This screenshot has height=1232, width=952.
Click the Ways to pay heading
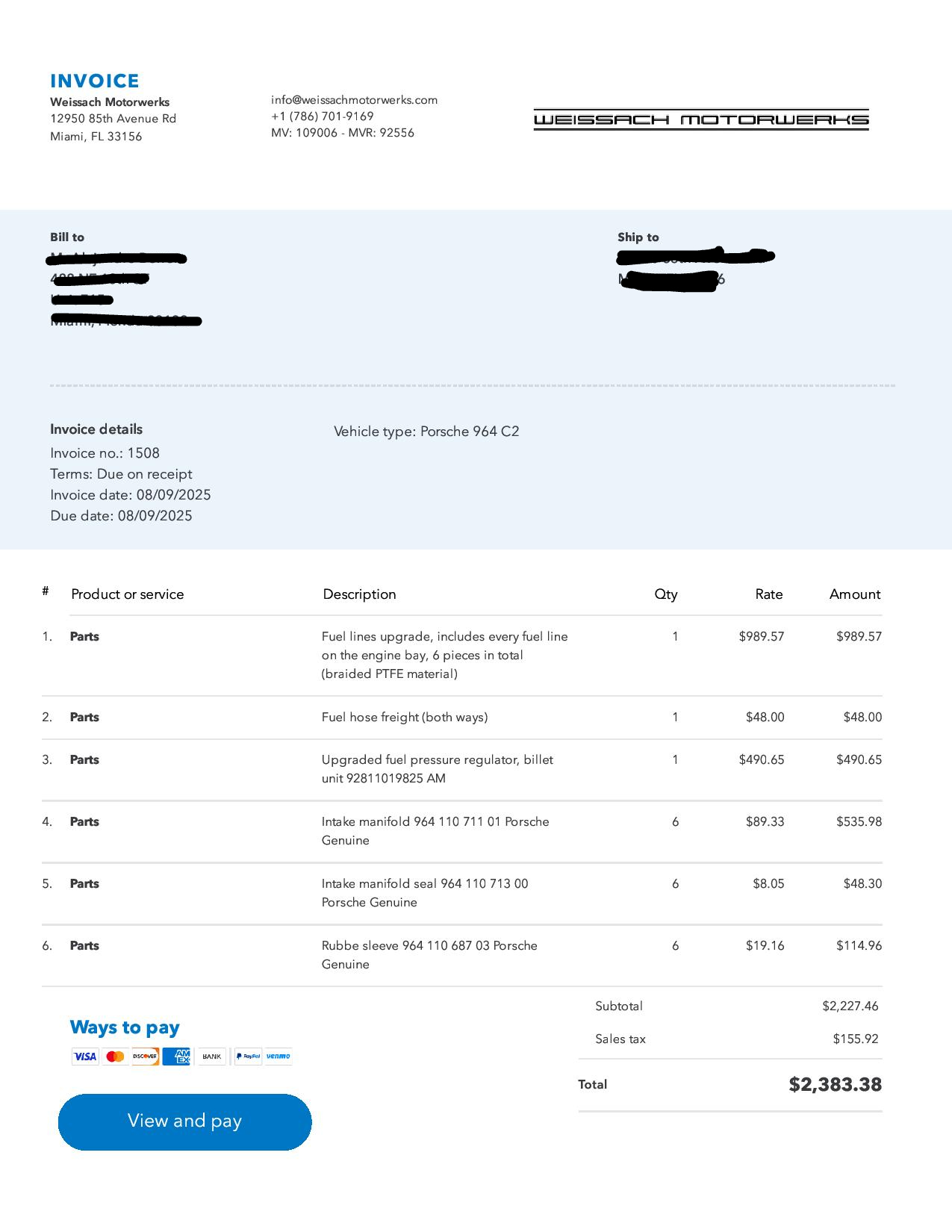pyautogui.click(x=125, y=1027)
